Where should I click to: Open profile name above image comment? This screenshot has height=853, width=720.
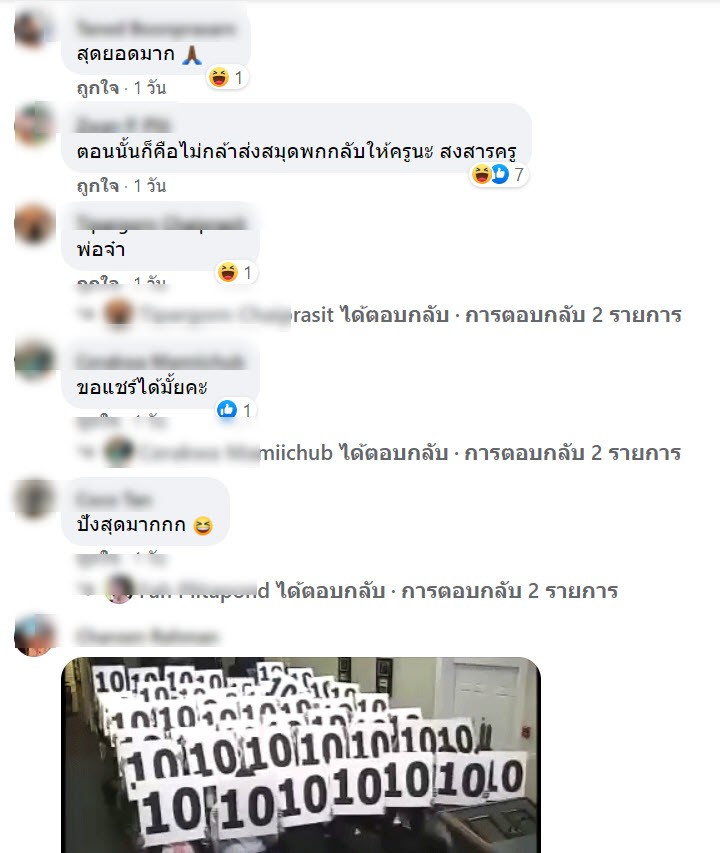(147, 636)
